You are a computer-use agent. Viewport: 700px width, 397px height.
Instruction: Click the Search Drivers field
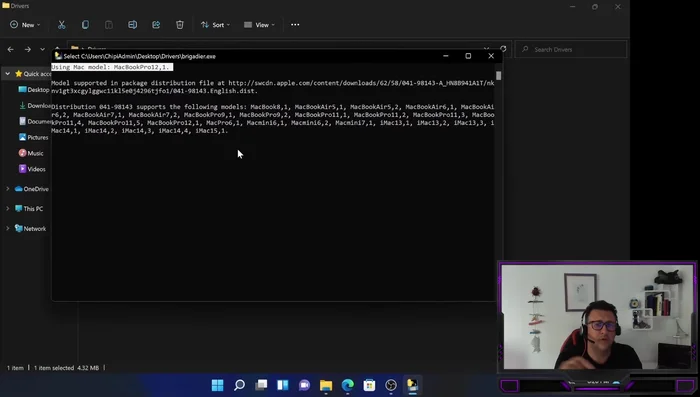(x=571, y=49)
